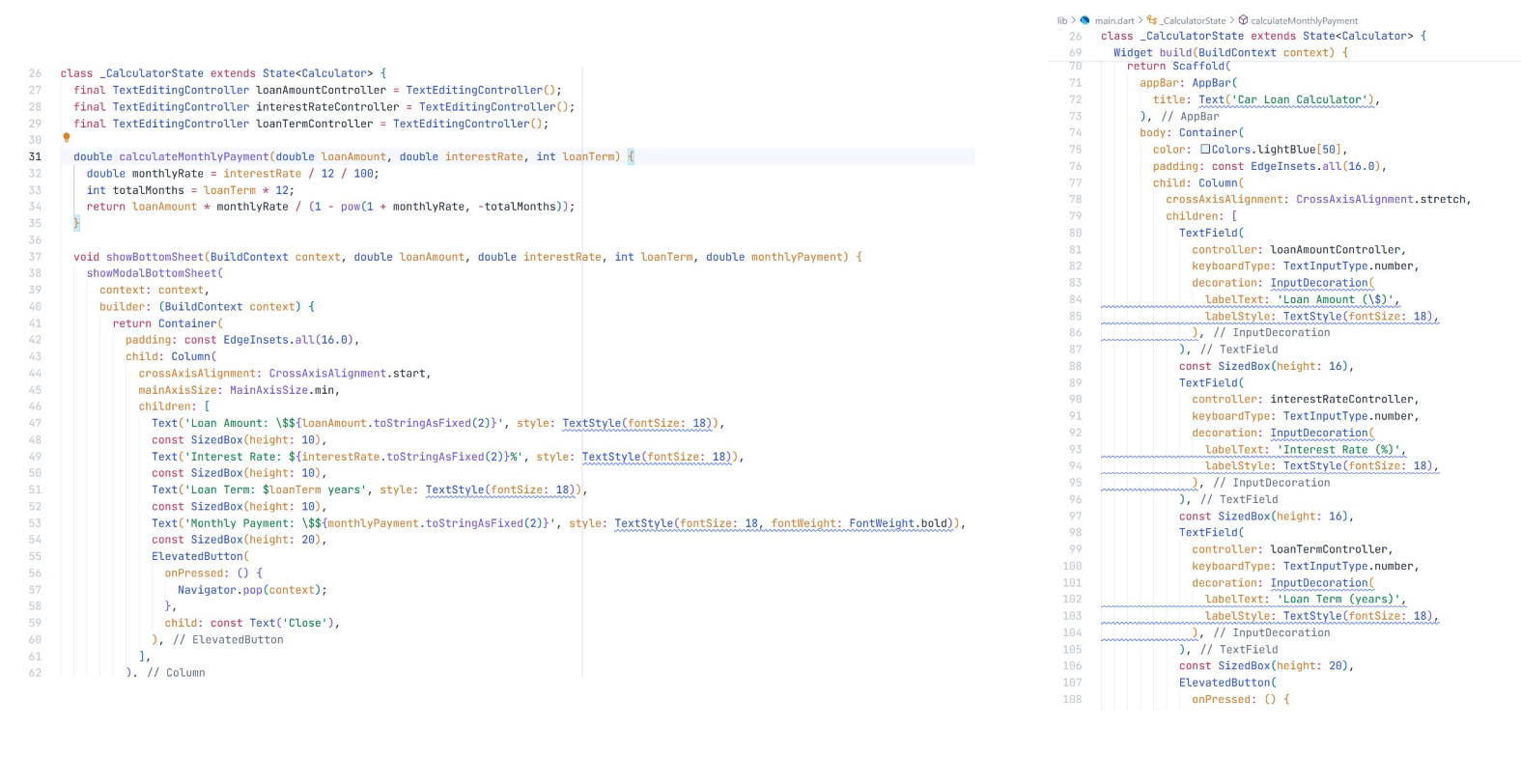The image size is (1521, 784).
Task: Click the showModalBottomSheet call on line 38
Action: (152, 273)
